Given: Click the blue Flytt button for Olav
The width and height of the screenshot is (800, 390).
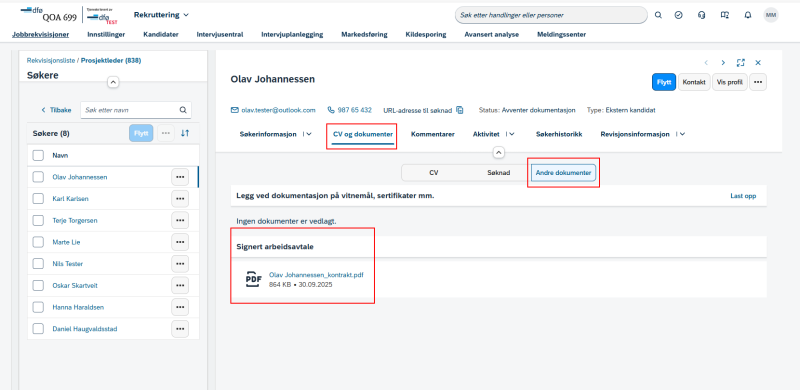Looking at the screenshot, I should 664,82.
